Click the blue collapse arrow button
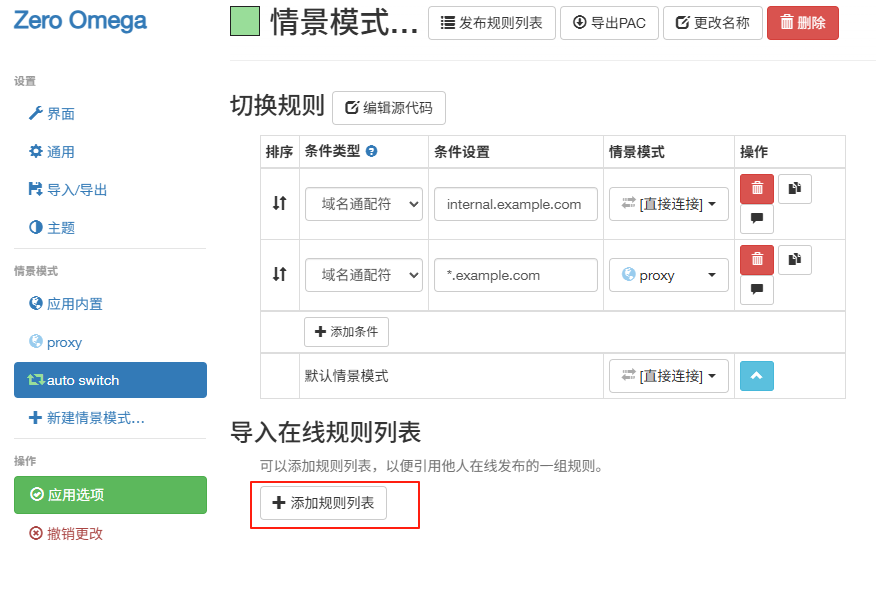Screen dimensions: 876x600 click(757, 376)
